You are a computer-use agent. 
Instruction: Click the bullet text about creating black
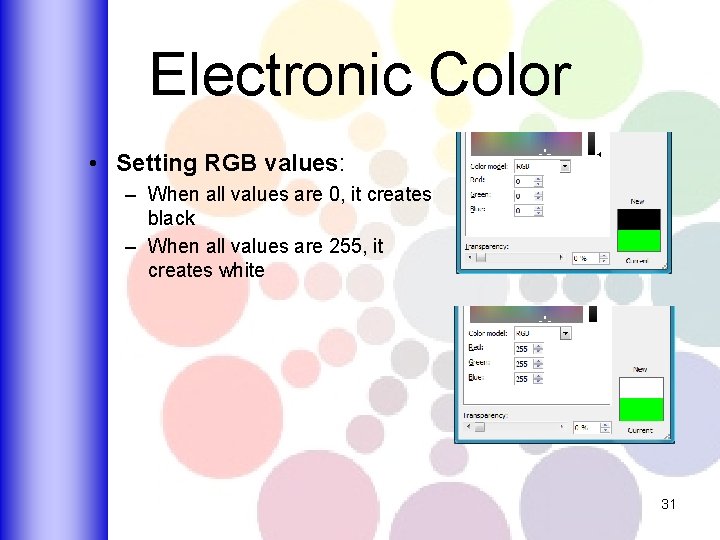[x=289, y=206]
